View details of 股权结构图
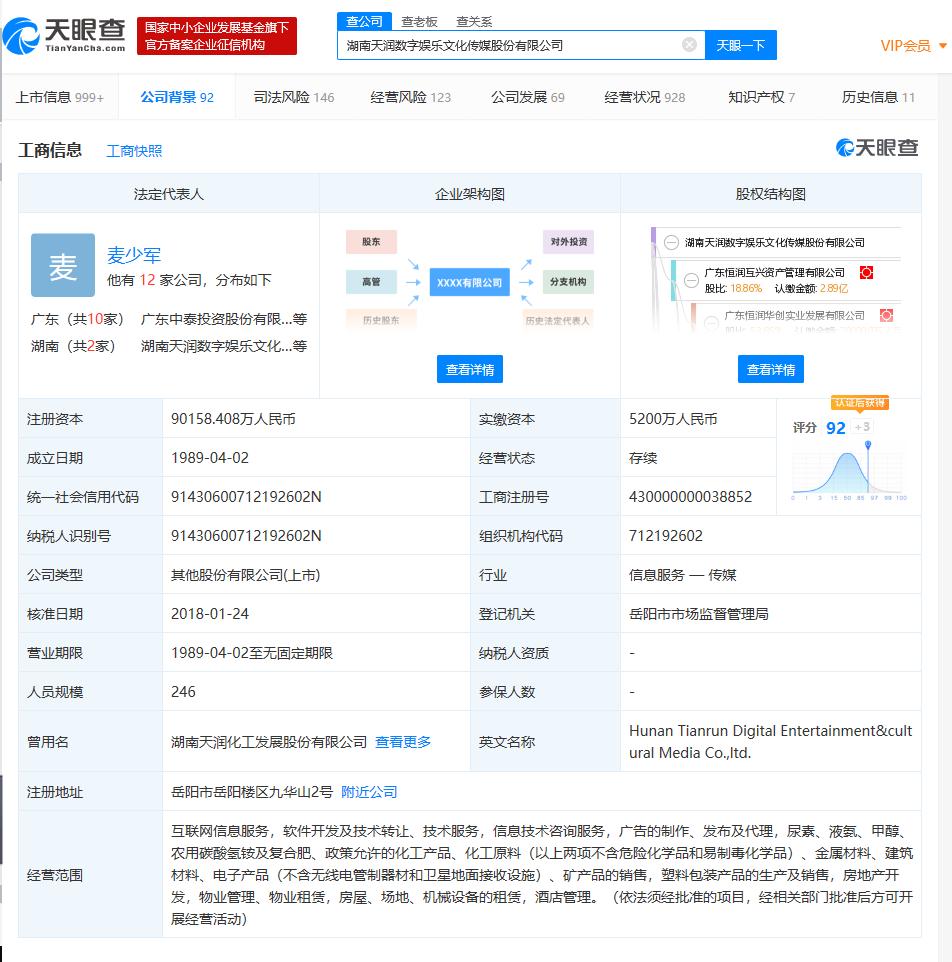 point(770,369)
